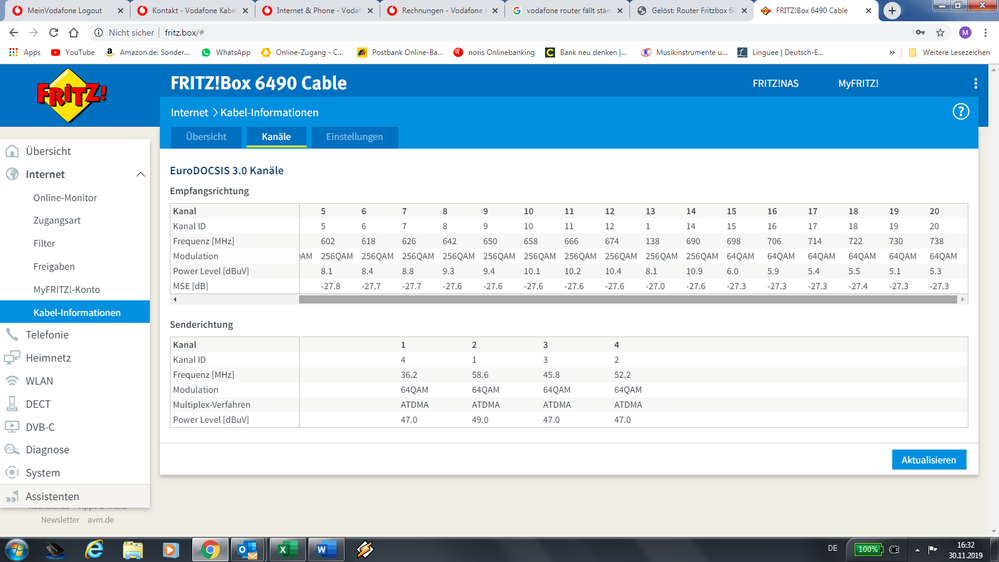This screenshot has height=562, width=999.
Task: Open Excel from the taskbar
Action: pyautogui.click(x=285, y=549)
